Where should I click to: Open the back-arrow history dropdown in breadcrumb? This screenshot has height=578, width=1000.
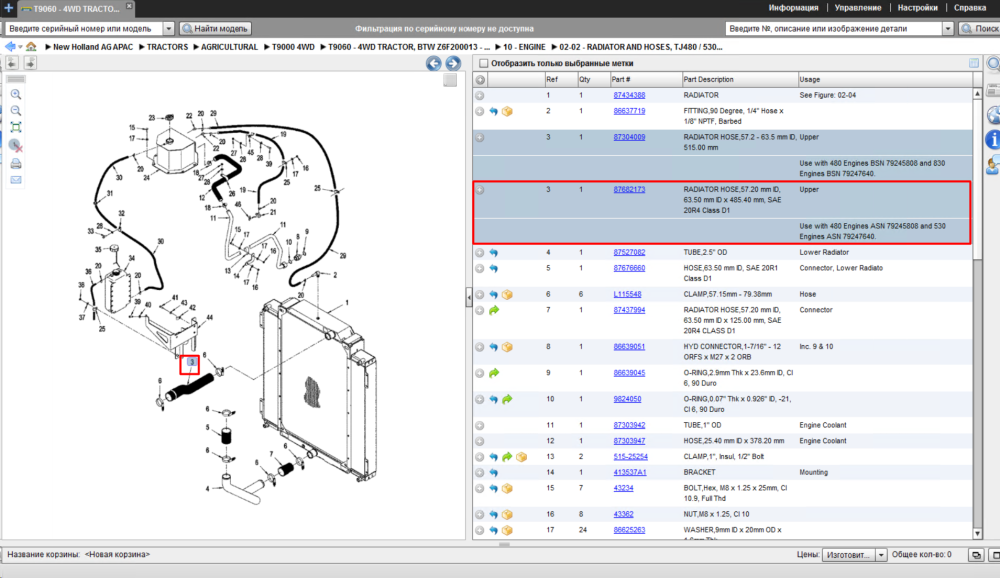(20, 47)
